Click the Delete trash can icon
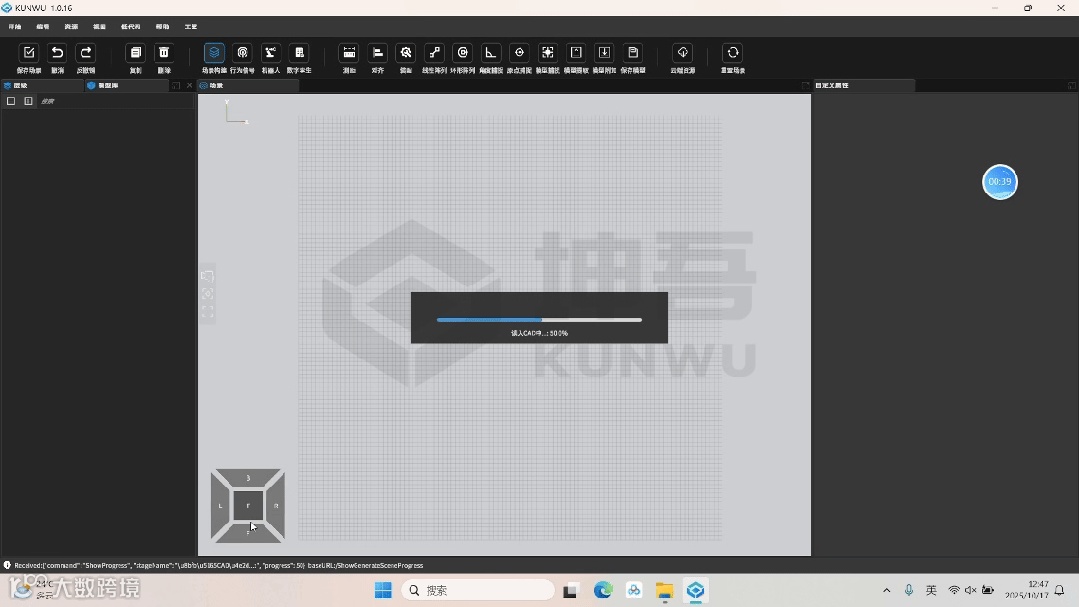Viewport: 1079px width, 607px height. pos(164,53)
